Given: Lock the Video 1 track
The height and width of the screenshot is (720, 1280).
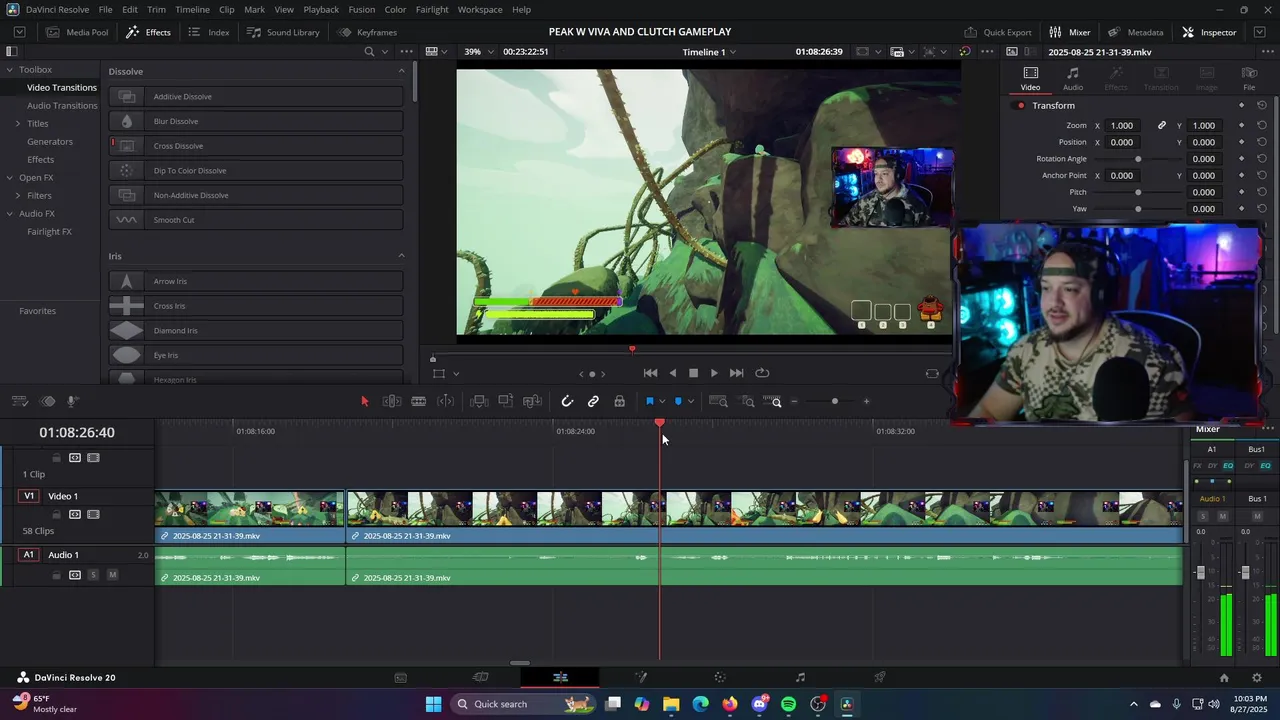Looking at the screenshot, I should tap(56, 514).
